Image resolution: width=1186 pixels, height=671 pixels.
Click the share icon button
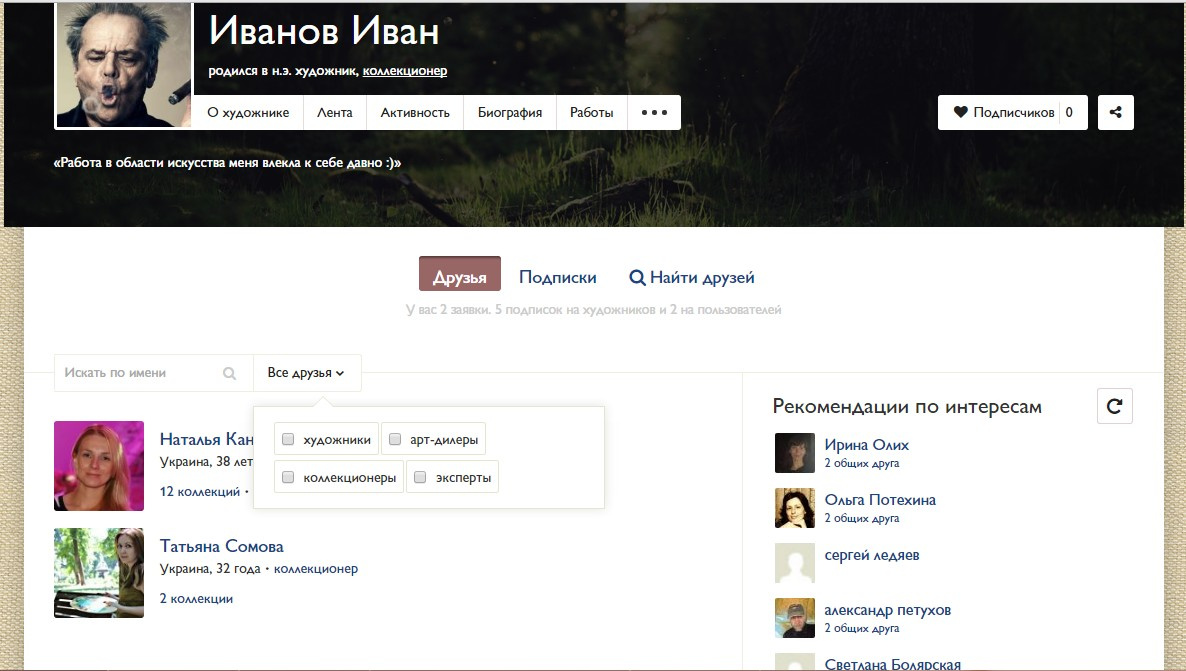click(1115, 113)
